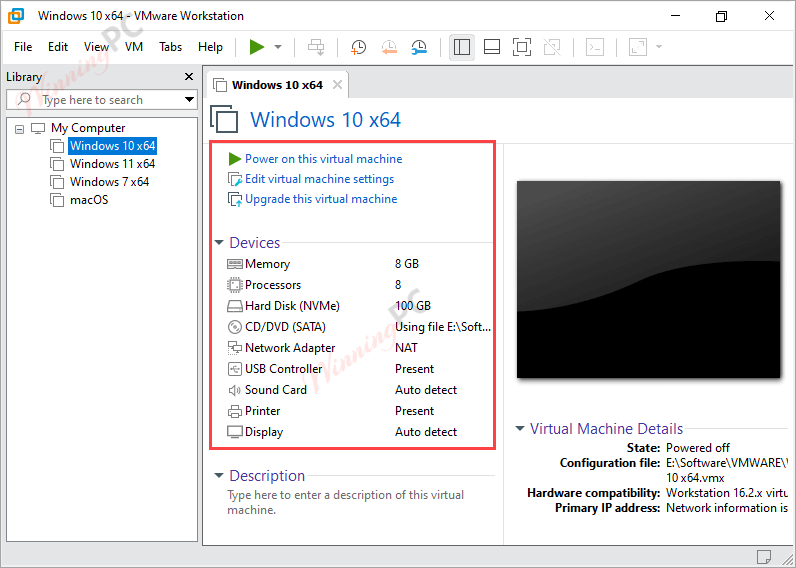Click the VMware Workstation title bar logo
796x568 pixels.
point(16,16)
